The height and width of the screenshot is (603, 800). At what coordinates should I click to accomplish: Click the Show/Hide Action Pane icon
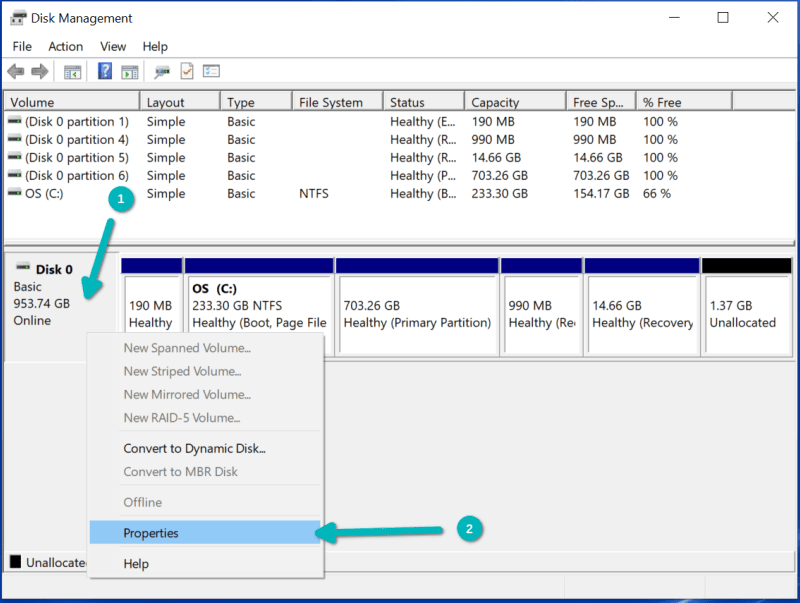coord(129,72)
